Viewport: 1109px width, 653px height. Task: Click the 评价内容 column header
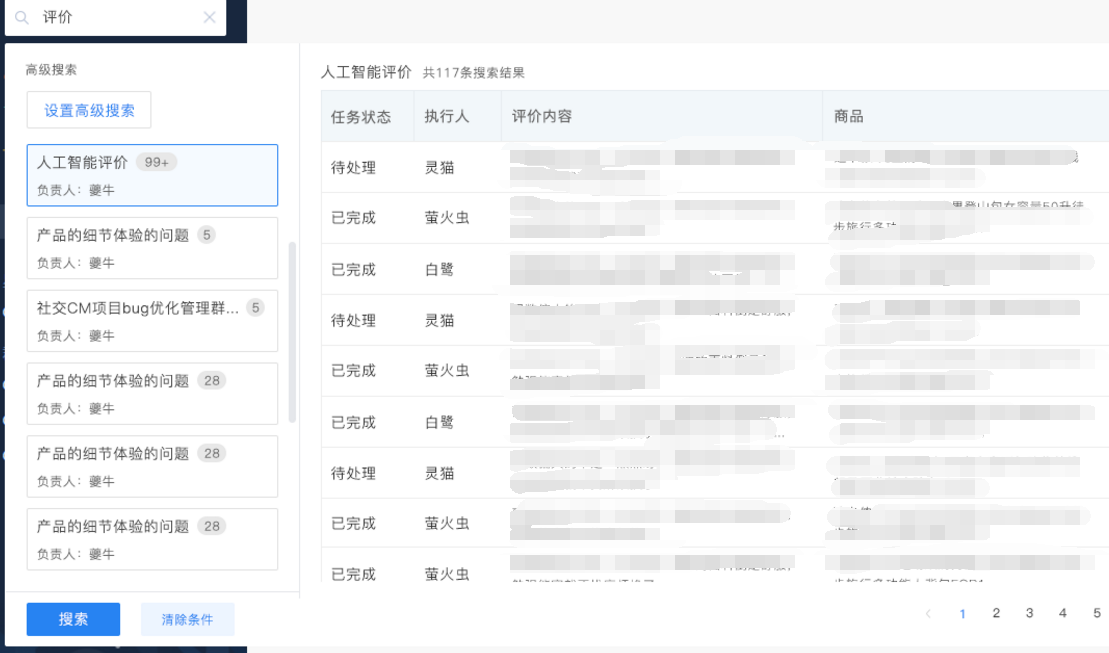click(542, 116)
